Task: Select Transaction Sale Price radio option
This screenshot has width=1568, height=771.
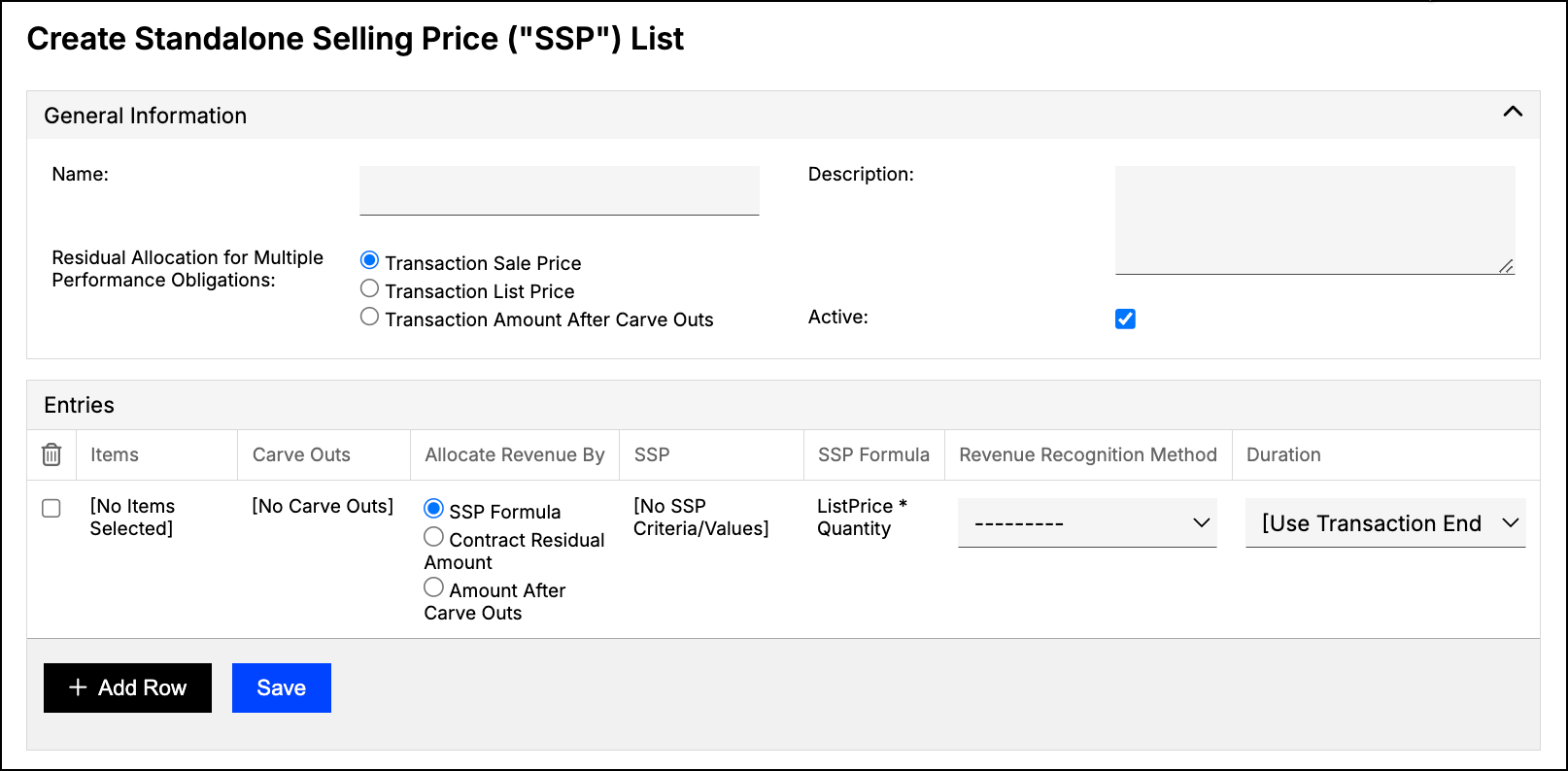Action: tap(369, 260)
